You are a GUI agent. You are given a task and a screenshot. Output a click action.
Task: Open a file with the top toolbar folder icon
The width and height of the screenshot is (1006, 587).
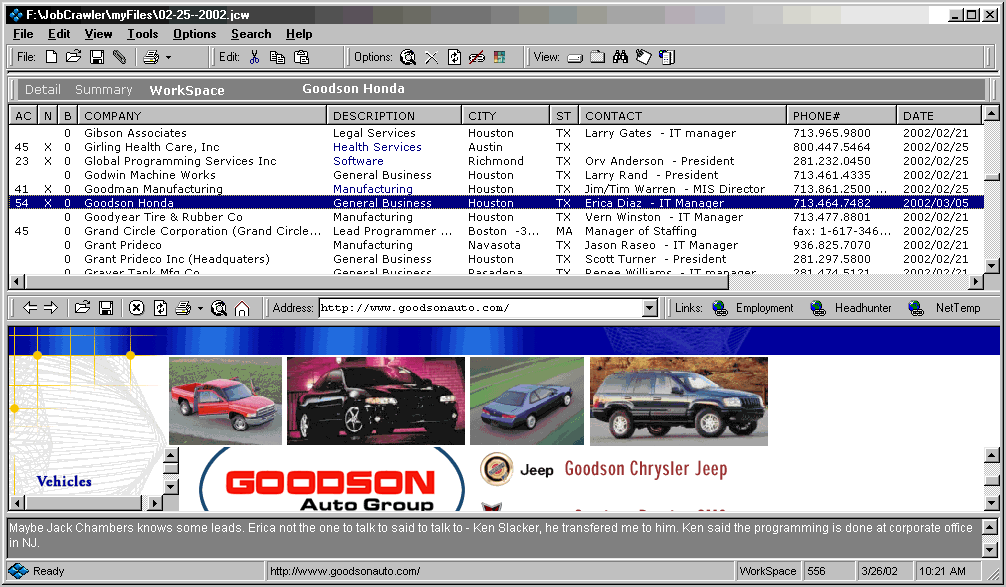[74, 57]
